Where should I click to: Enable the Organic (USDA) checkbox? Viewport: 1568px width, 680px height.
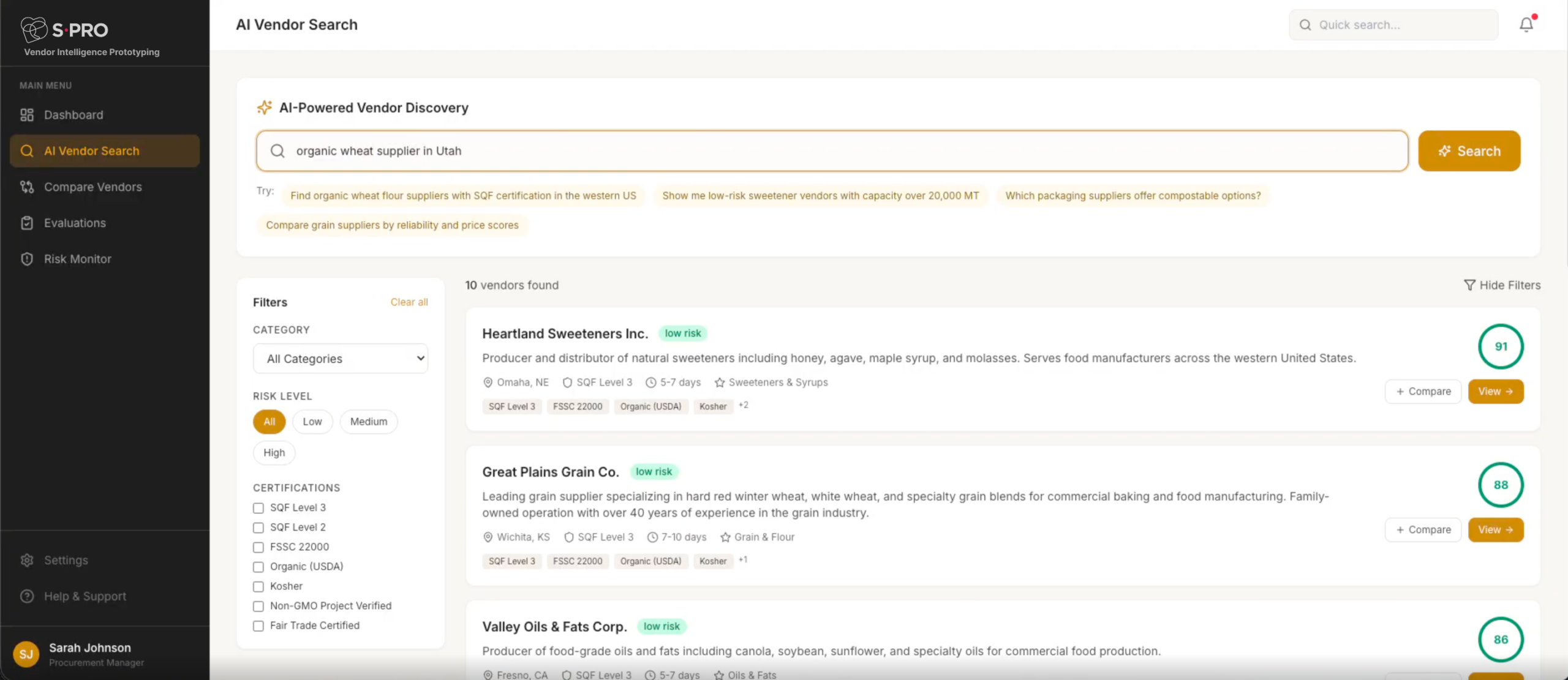pos(258,567)
